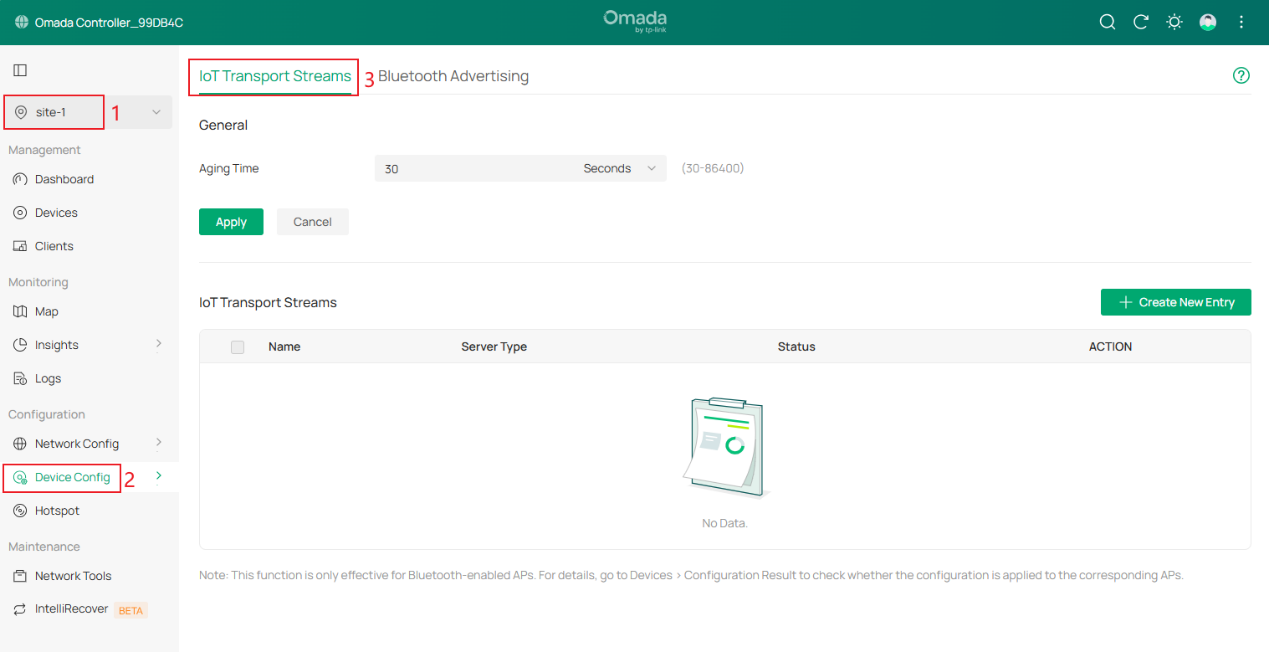Open the Map monitoring page
The width and height of the screenshot is (1269, 652).
point(46,312)
